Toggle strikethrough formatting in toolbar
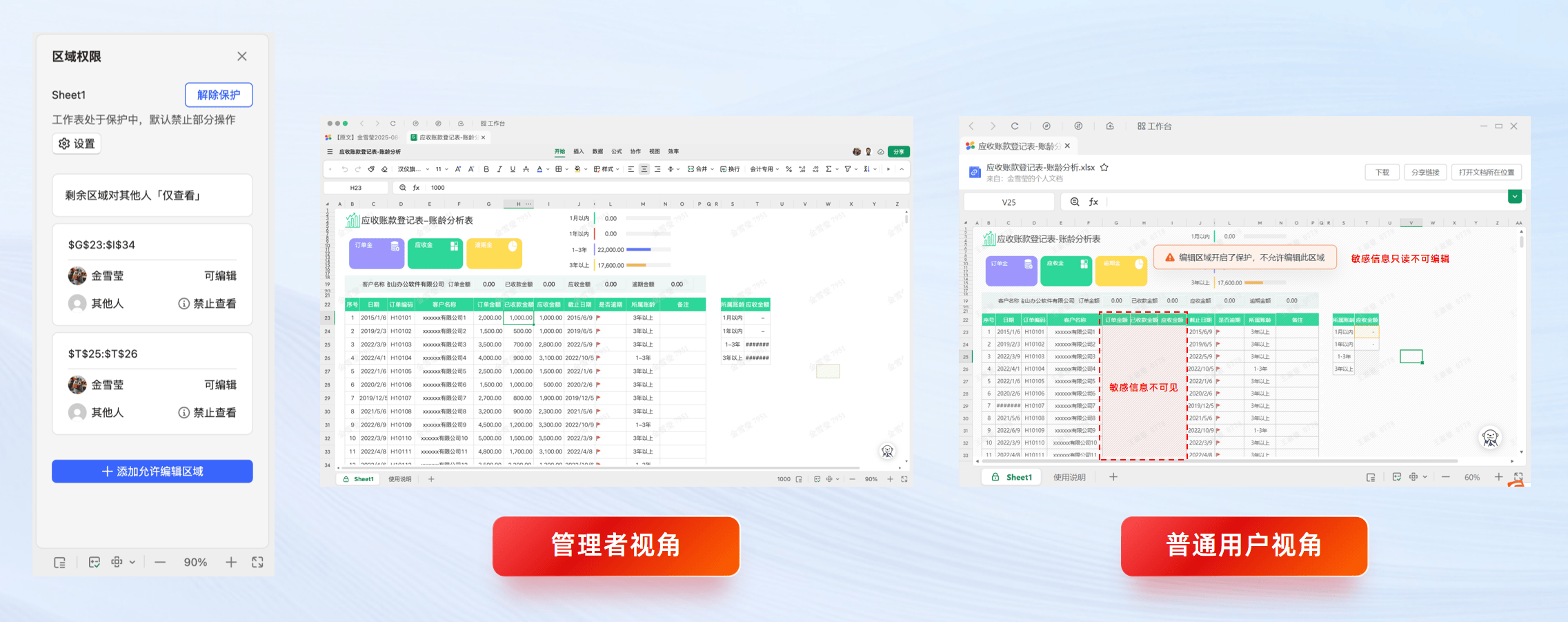1568x622 pixels. pyautogui.click(x=526, y=169)
